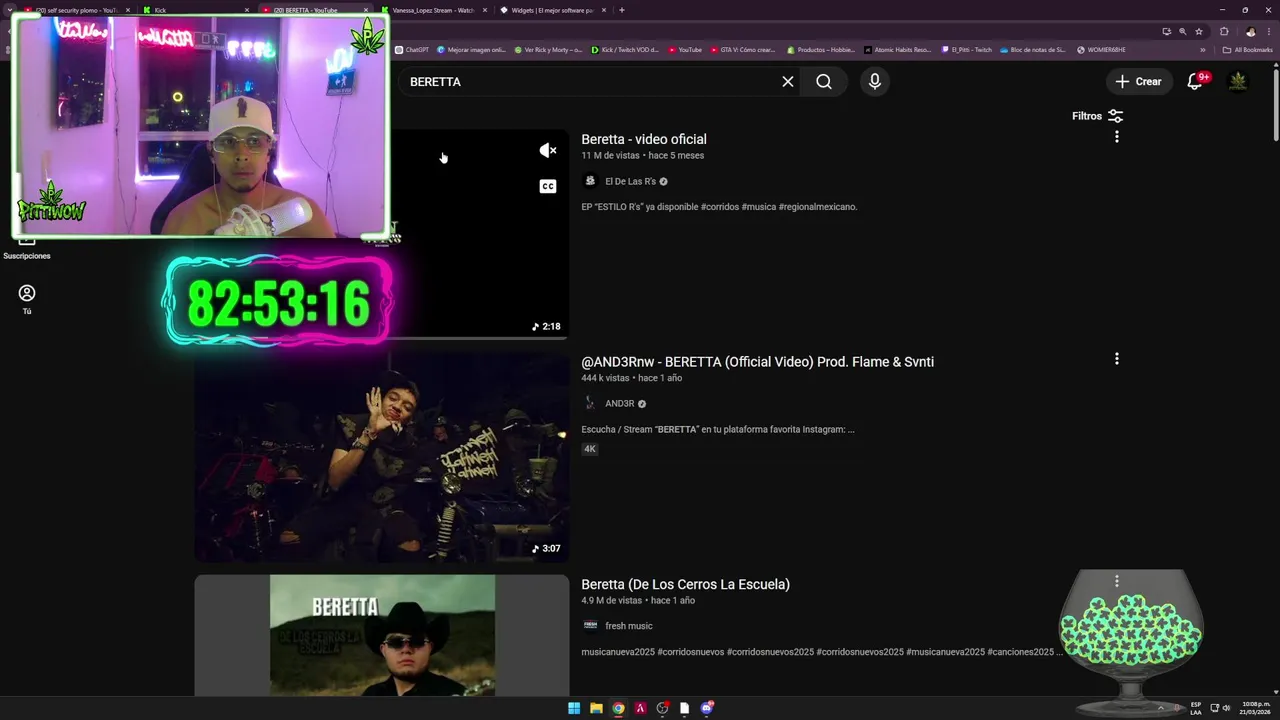This screenshot has width=1280, height=720.
Task: Toggle captions on Beretta video preview
Action: pos(548,186)
